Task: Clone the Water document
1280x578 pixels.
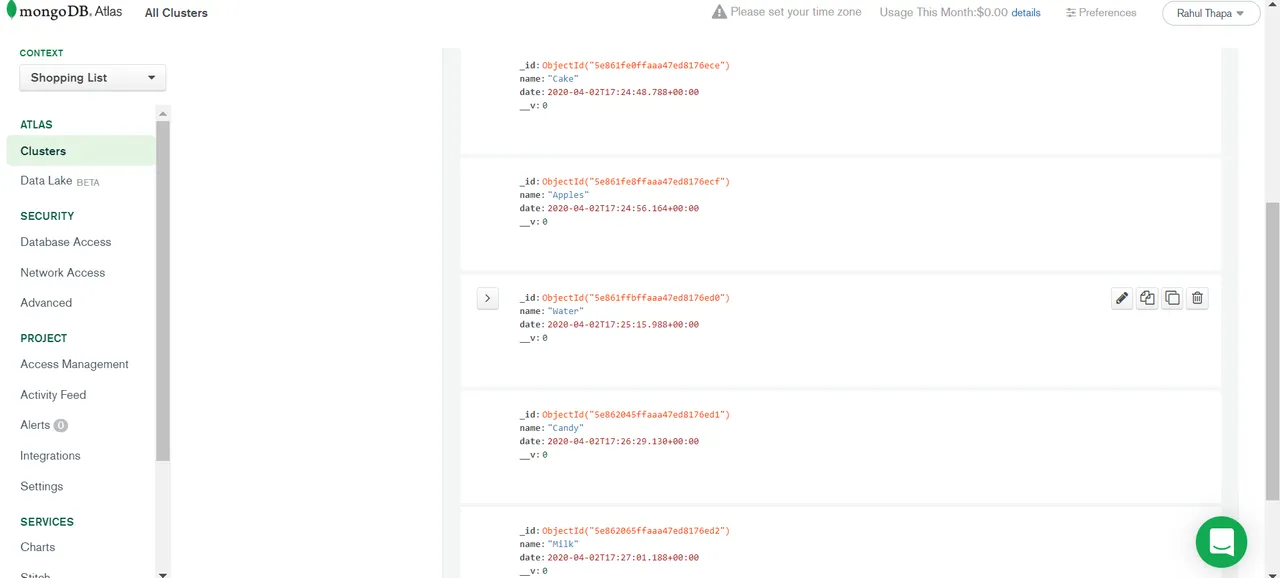Action: pyautogui.click(x=1172, y=298)
